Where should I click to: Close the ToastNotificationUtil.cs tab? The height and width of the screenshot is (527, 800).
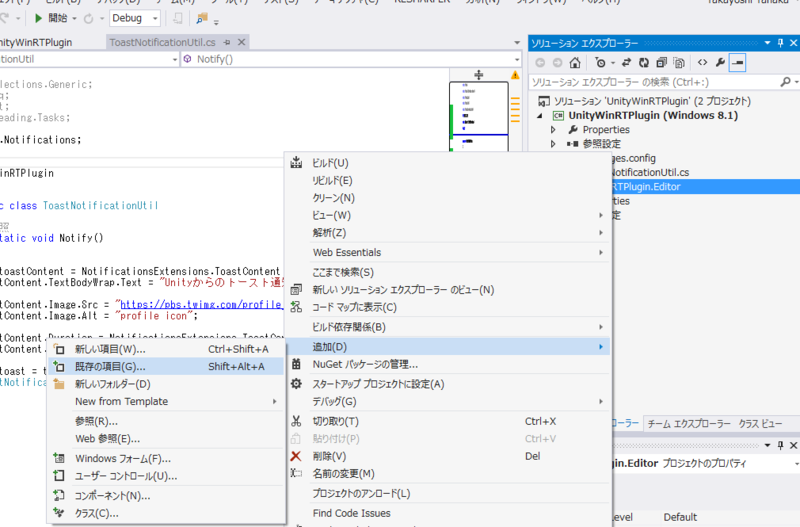click(x=242, y=42)
